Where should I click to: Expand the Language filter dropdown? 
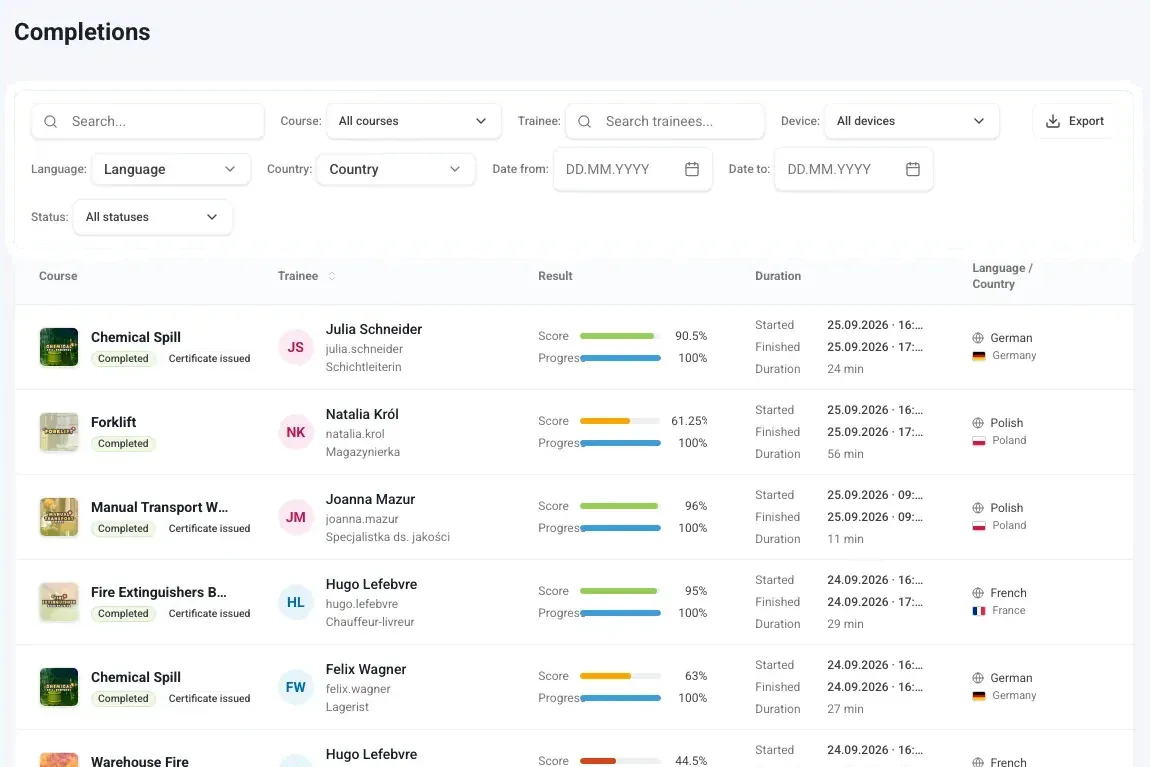(171, 169)
